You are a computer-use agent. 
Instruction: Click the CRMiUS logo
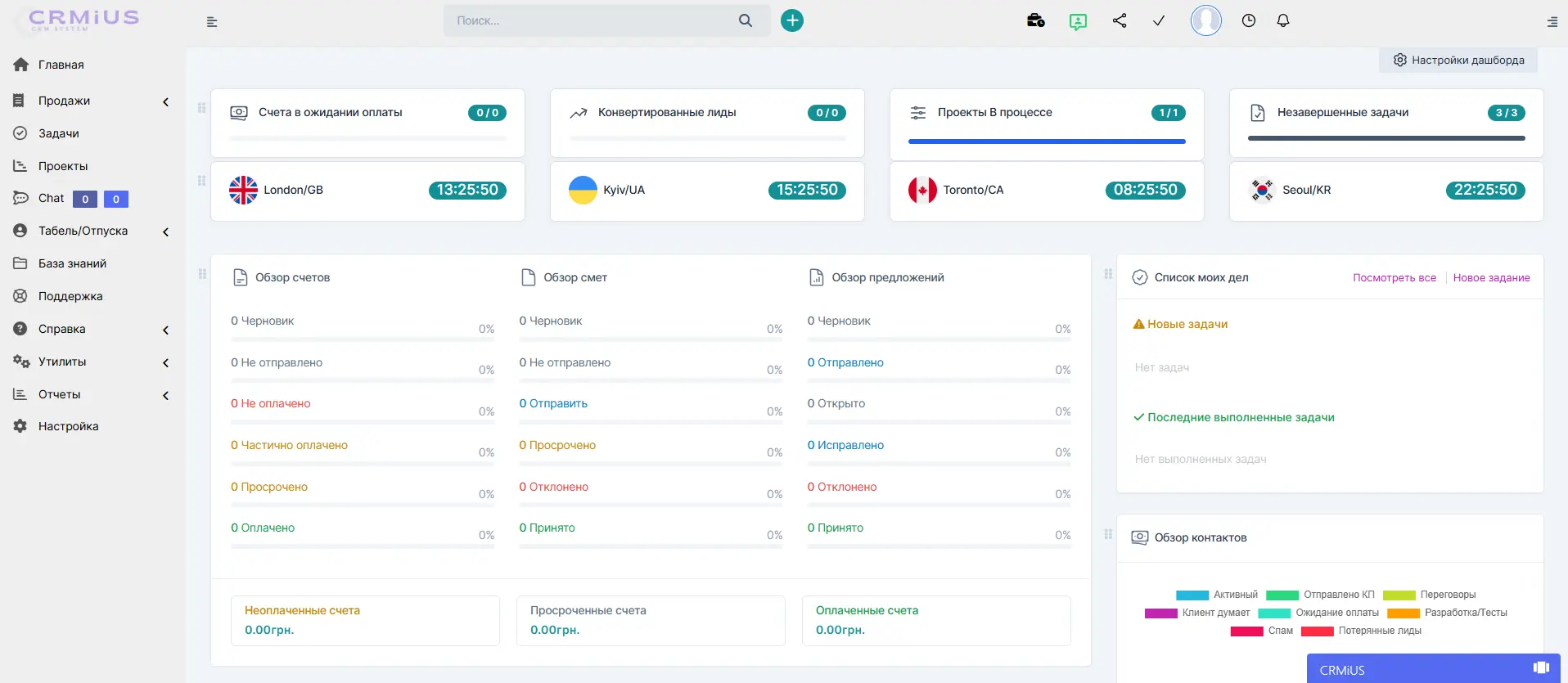click(x=83, y=20)
